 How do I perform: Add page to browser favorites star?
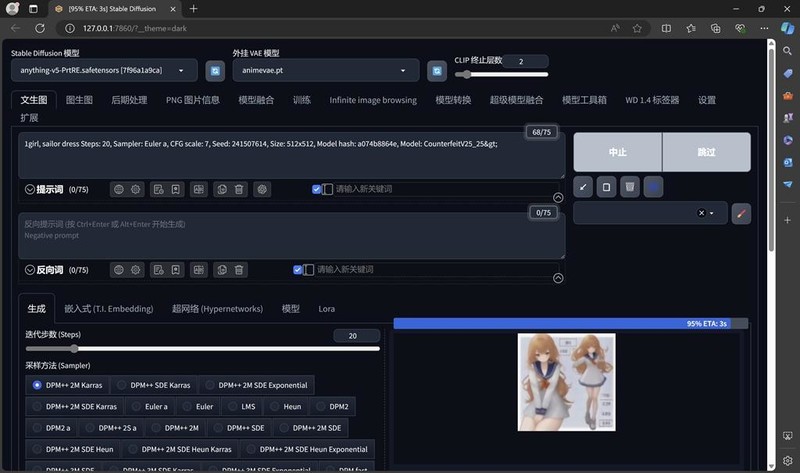[x=637, y=29]
